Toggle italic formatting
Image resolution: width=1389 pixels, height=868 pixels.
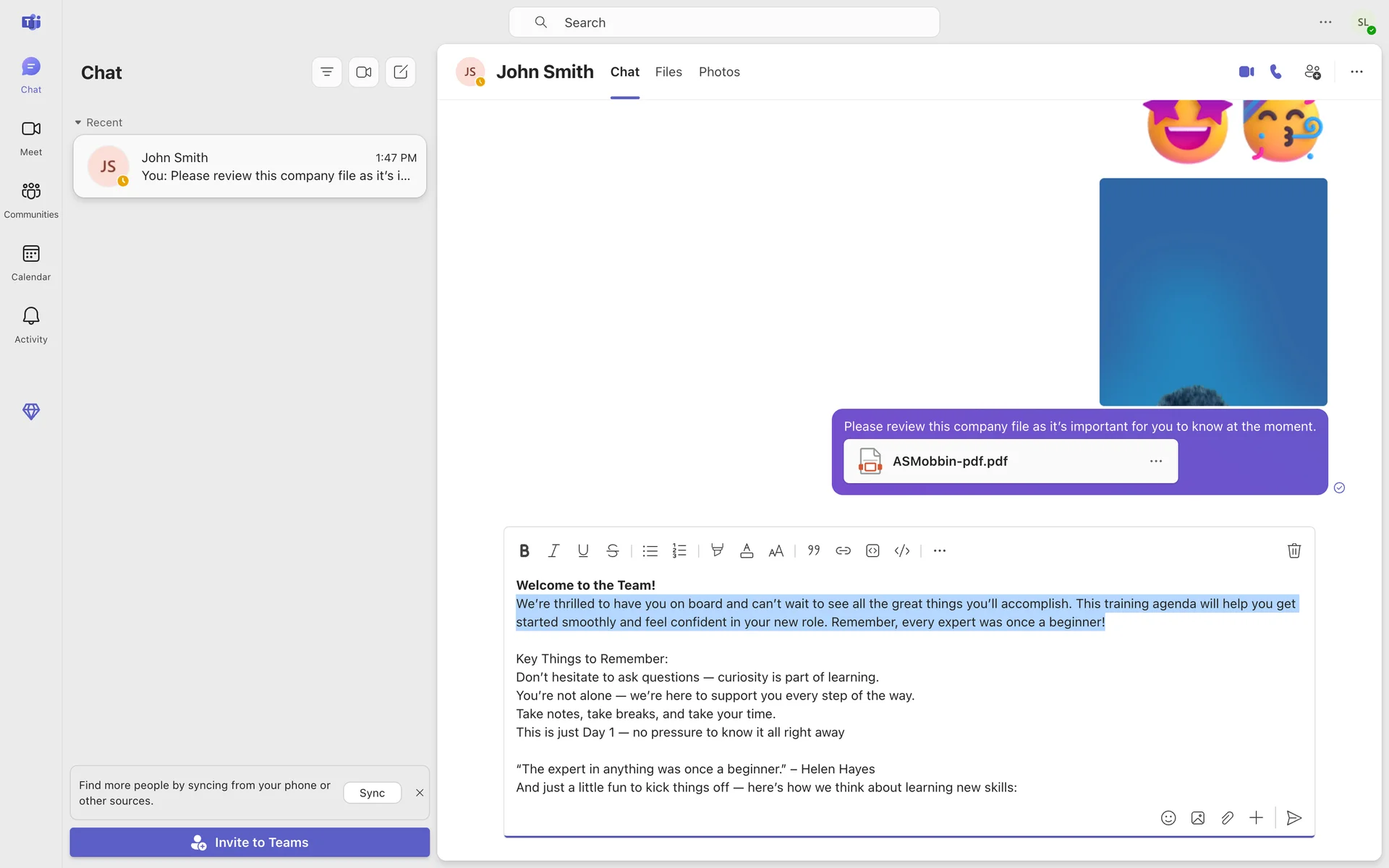[x=553, y=551]
